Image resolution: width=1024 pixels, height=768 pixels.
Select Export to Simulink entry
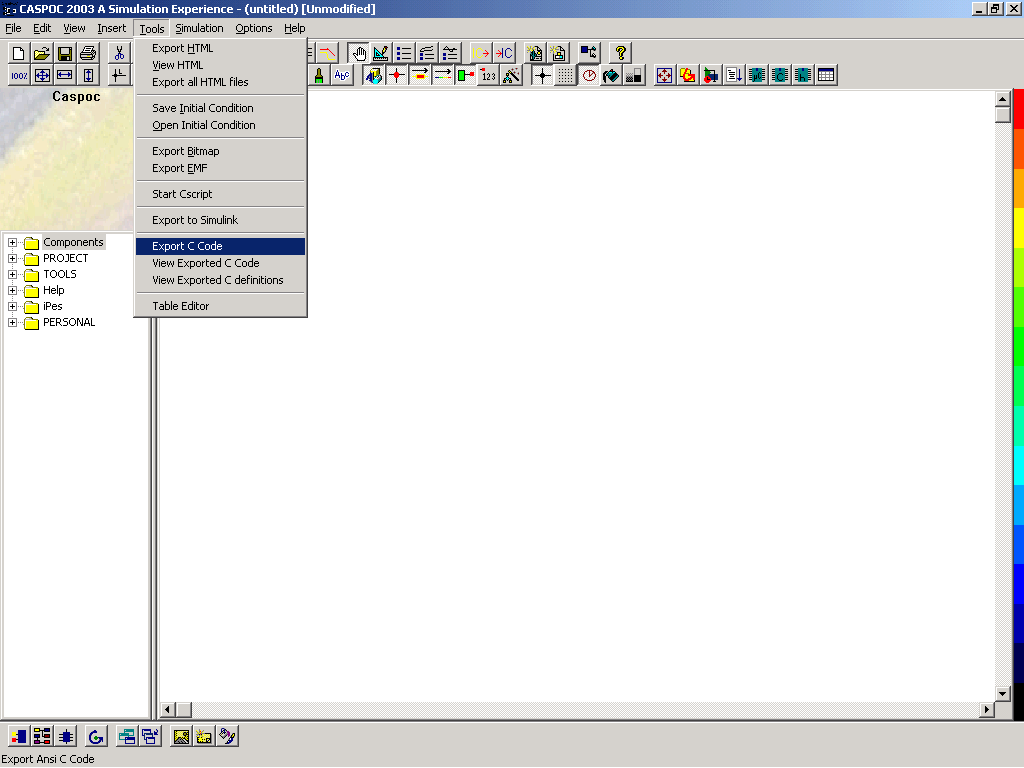(221, 220)
